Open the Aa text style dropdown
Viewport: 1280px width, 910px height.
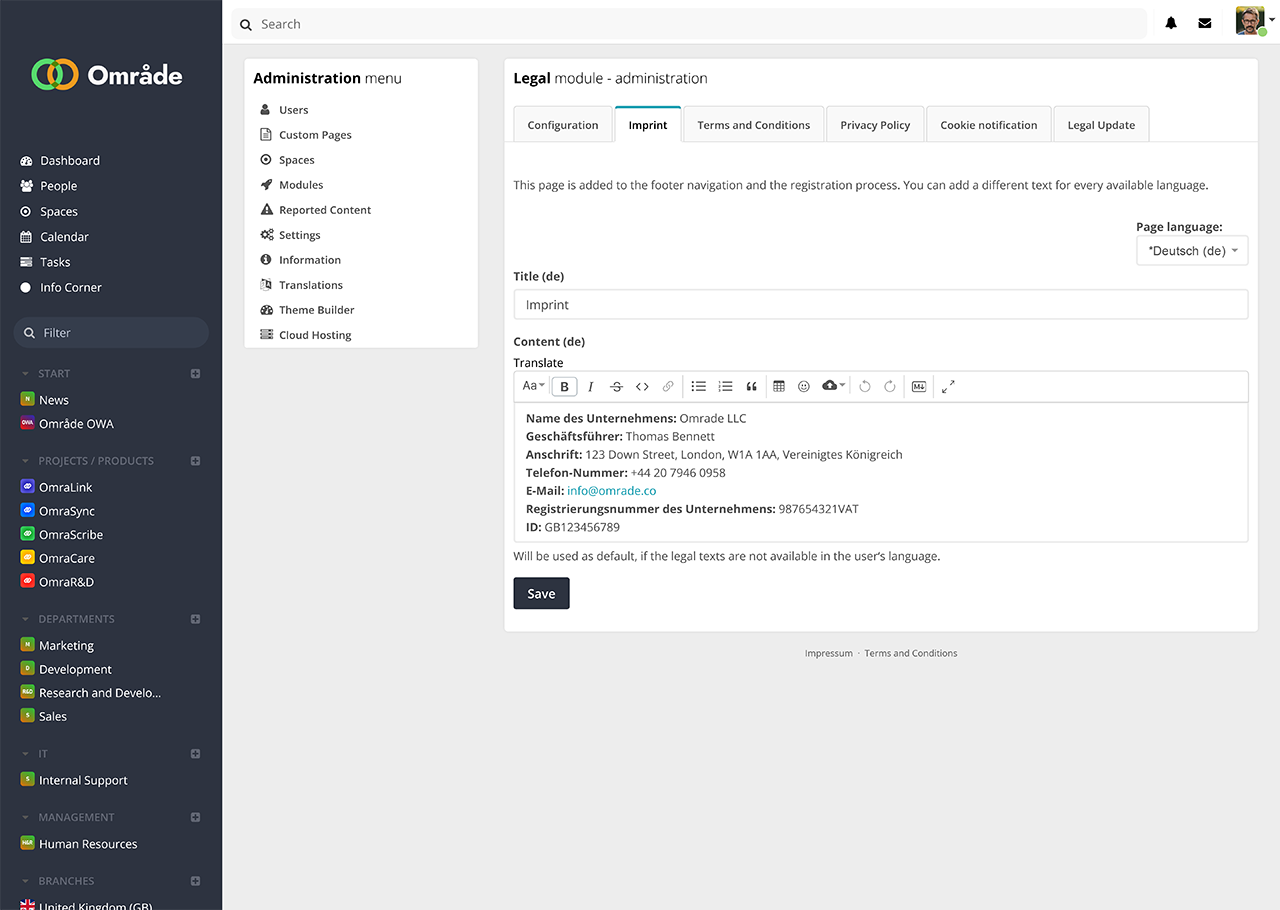pos(533,386)
